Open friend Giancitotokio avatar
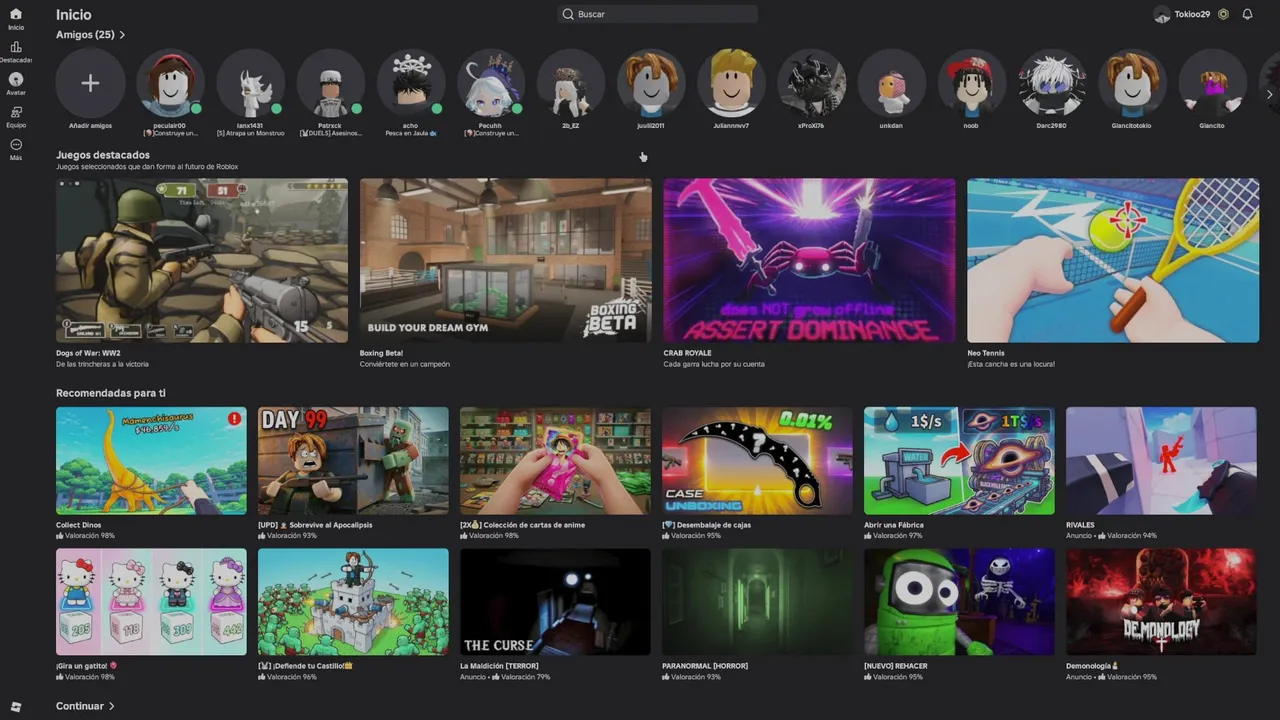The width and height of the screenshot is (1280, 720). pyautogui.click(x=1132, y=83)
